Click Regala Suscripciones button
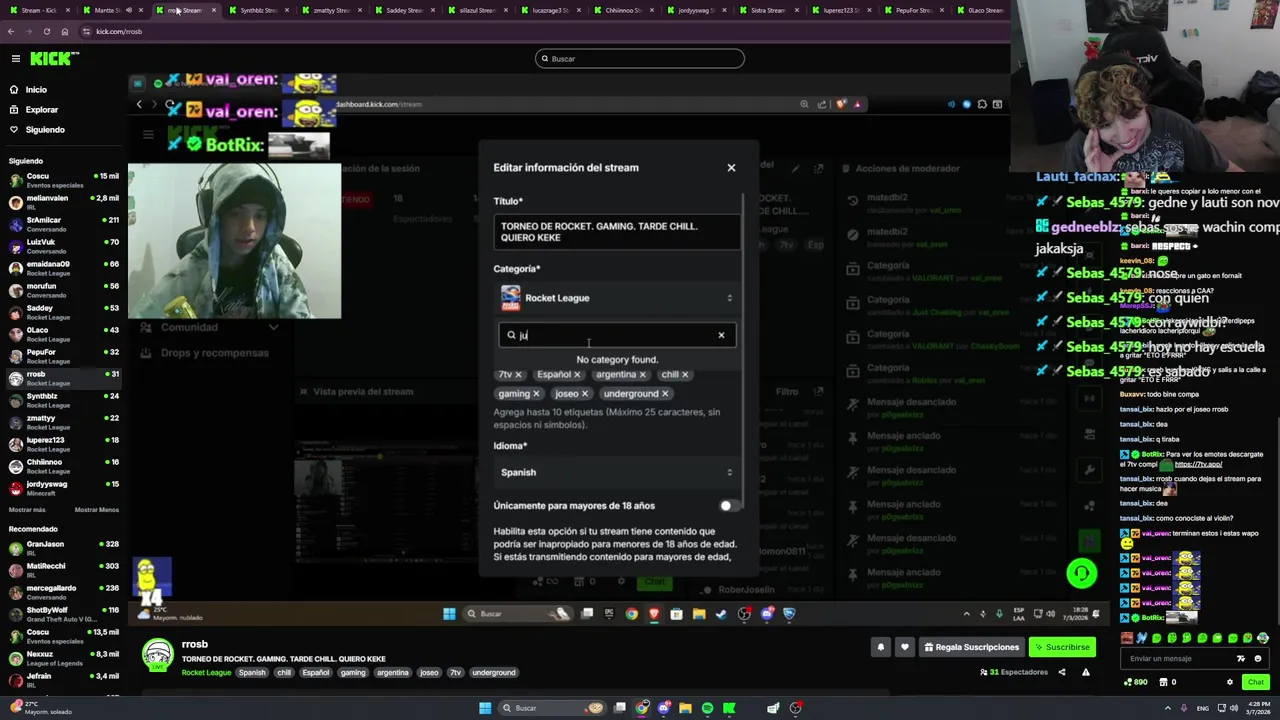 point(970,647)
